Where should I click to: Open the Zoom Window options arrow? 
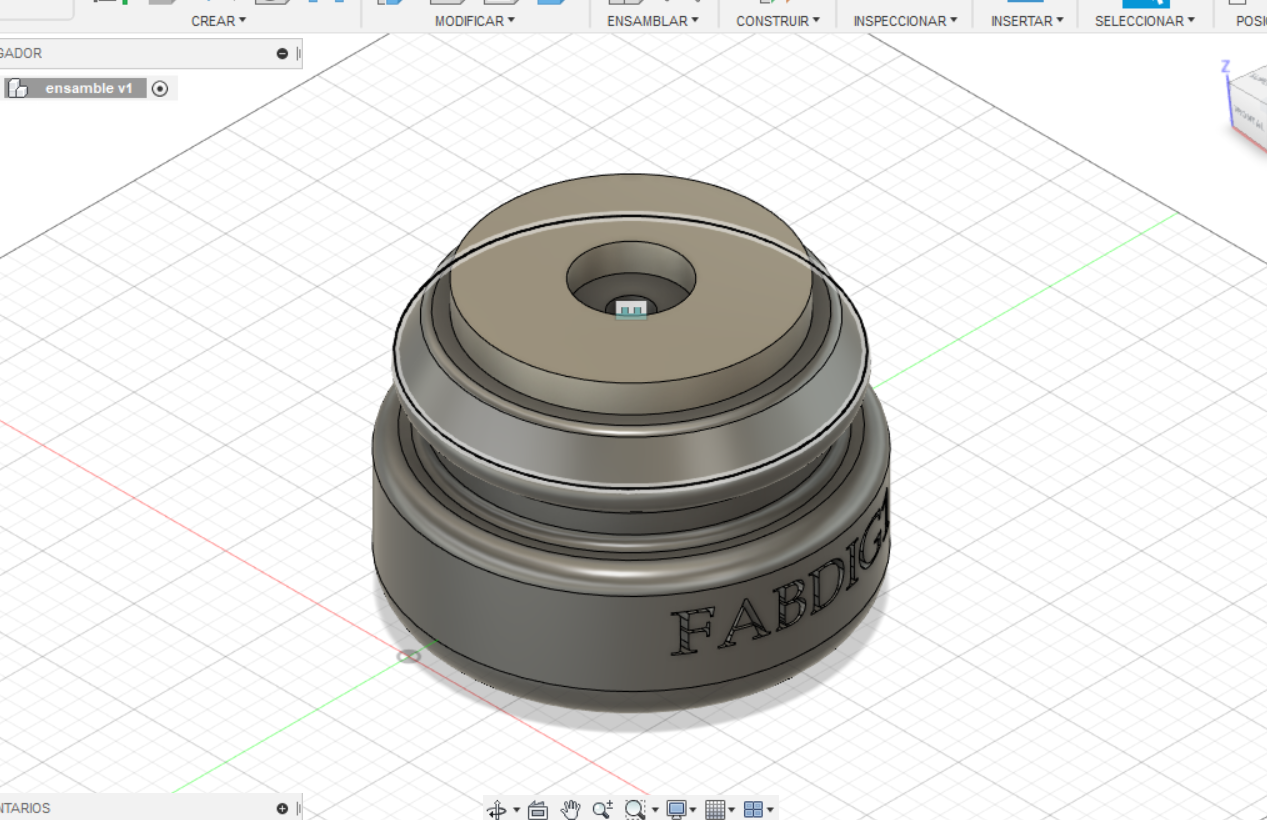(x=655, y=810)
